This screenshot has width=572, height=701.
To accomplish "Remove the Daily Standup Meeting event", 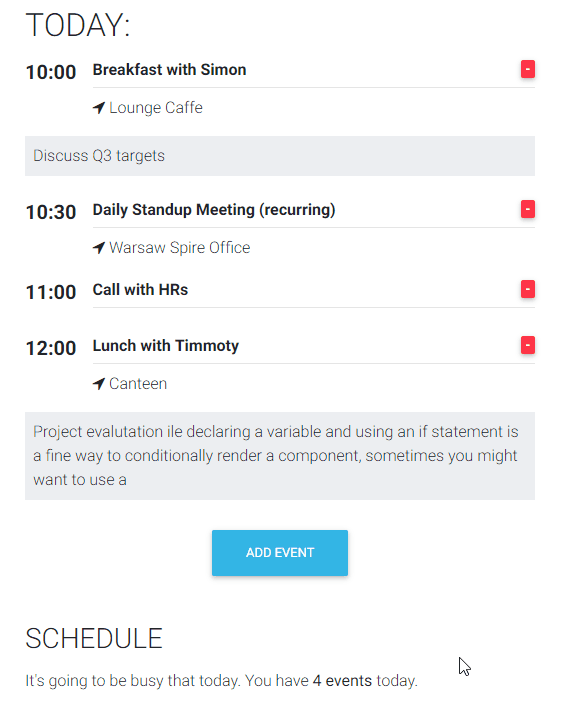I will click(528, 209).
